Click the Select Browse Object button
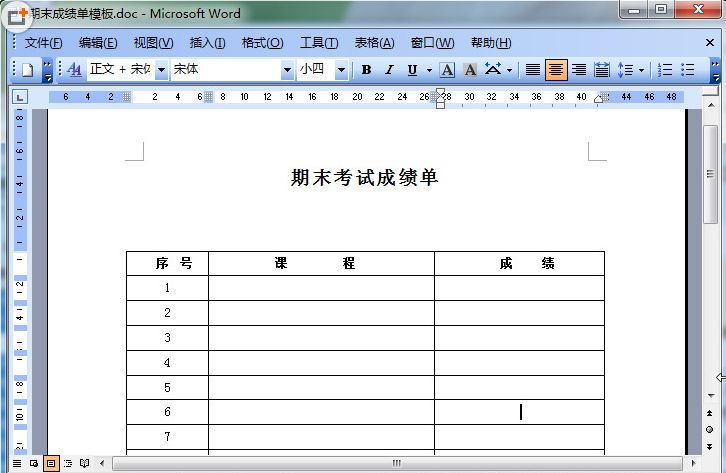Viewport: 726px width, 473px height. point(710,430)
